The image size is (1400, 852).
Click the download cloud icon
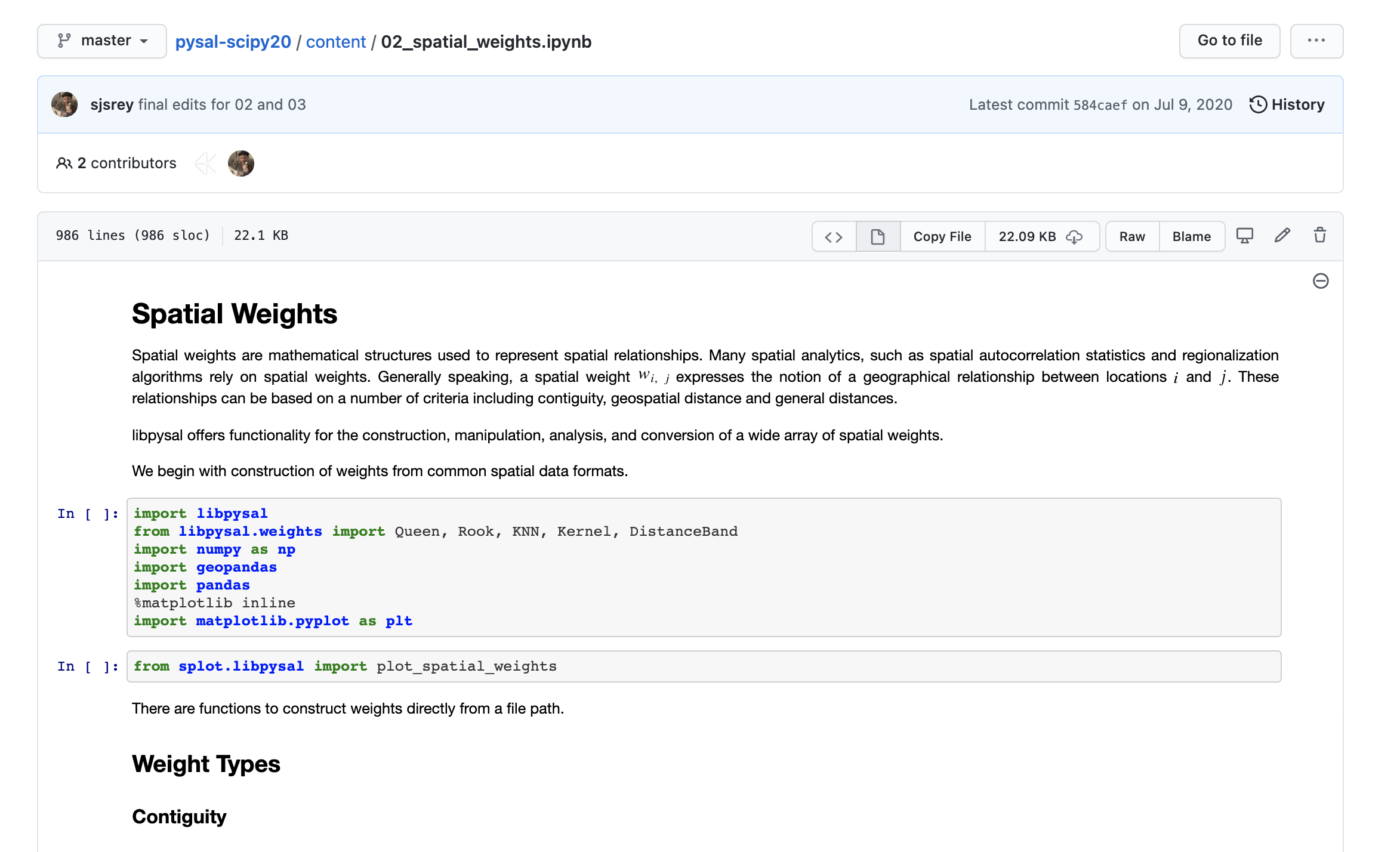click(x=1074, y=237)
